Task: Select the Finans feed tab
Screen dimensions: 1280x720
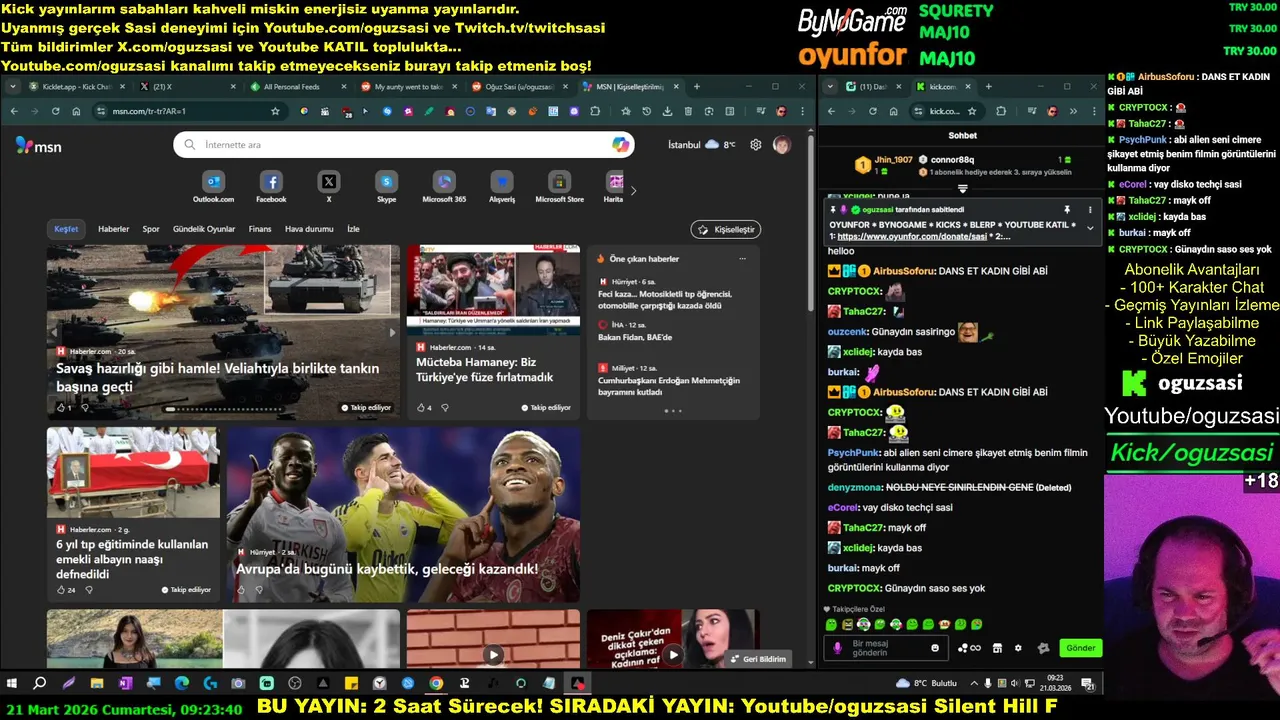Action: click(x=260, y=229)
